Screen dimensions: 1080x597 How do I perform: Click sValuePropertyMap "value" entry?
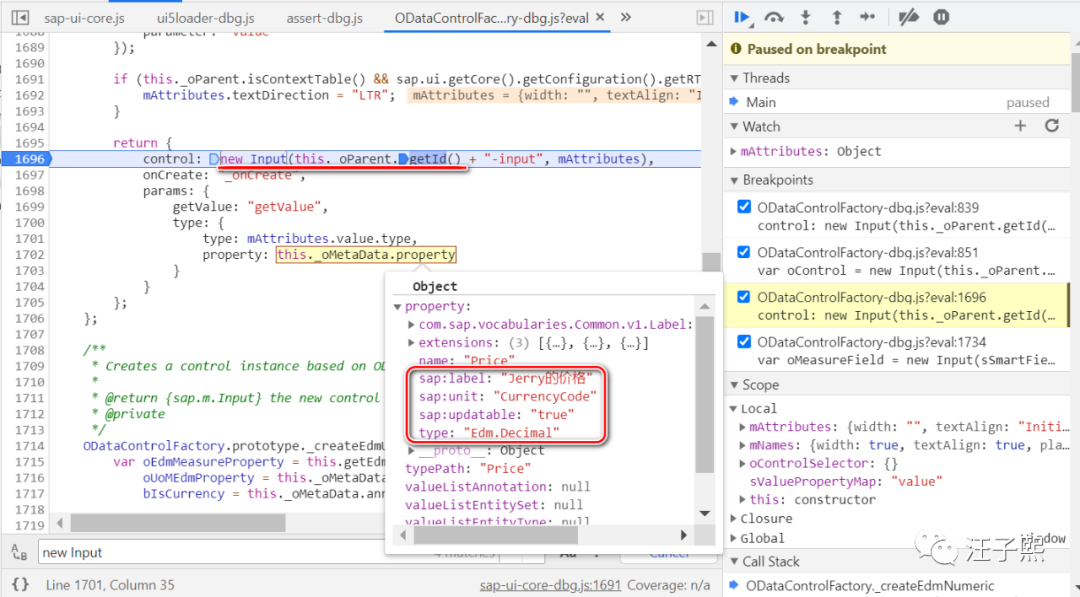coord(846,481)
